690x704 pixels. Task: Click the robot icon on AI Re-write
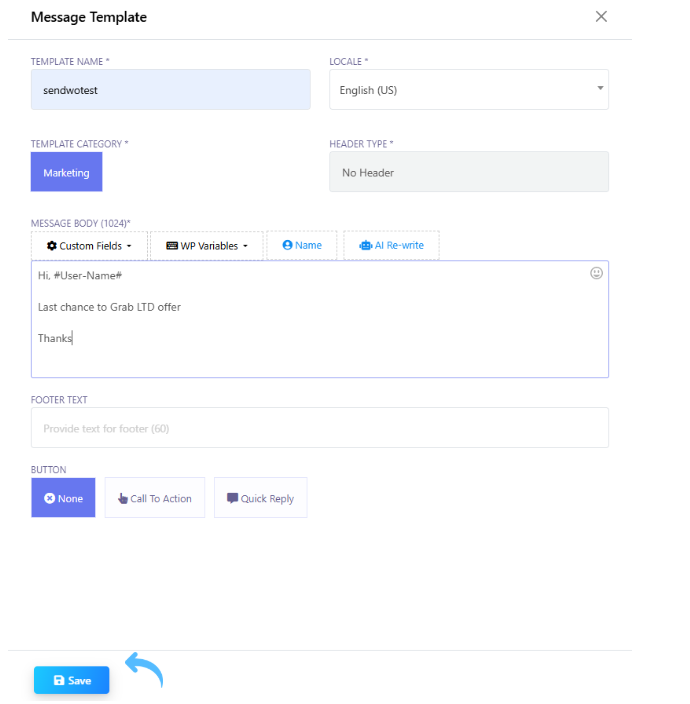point(365,245)
